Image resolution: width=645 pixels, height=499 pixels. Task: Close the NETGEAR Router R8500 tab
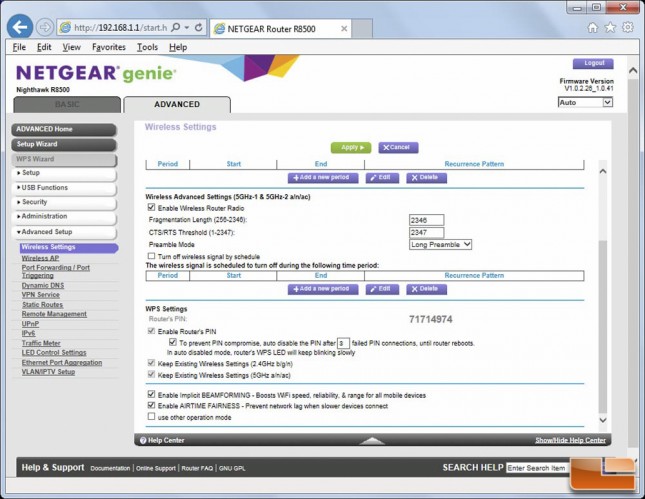coord(344,29)
